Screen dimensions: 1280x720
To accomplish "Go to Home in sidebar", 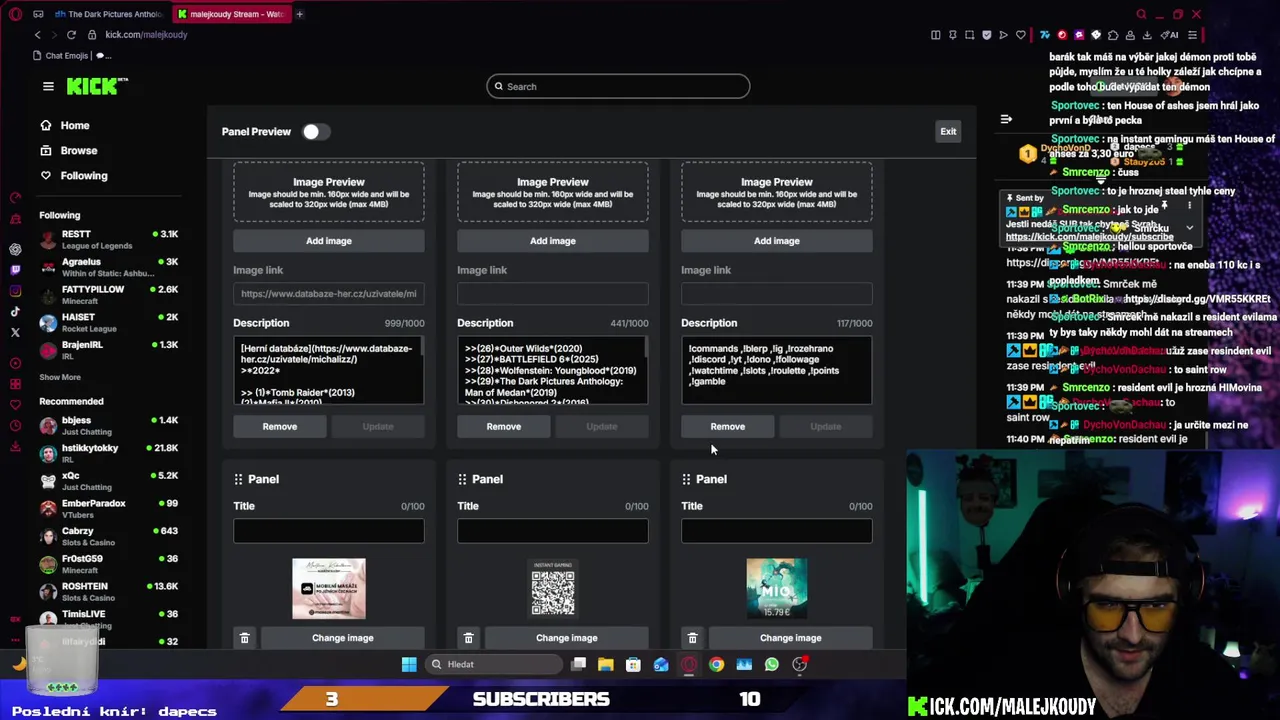I will pos(65,126).
